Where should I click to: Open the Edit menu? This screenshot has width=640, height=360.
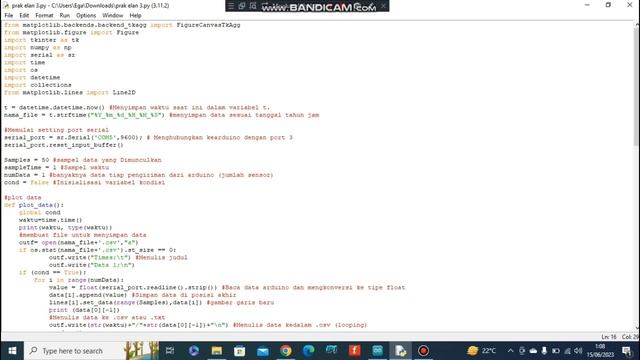point(24,16)
